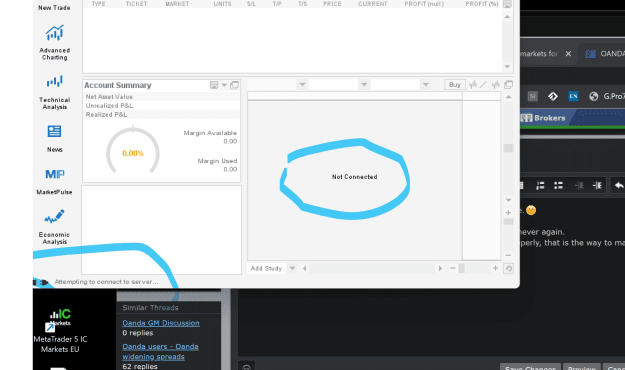Viewport: 625px width, 370px height.
Task: Click the connection status plug icon
Action: [41, 282]
